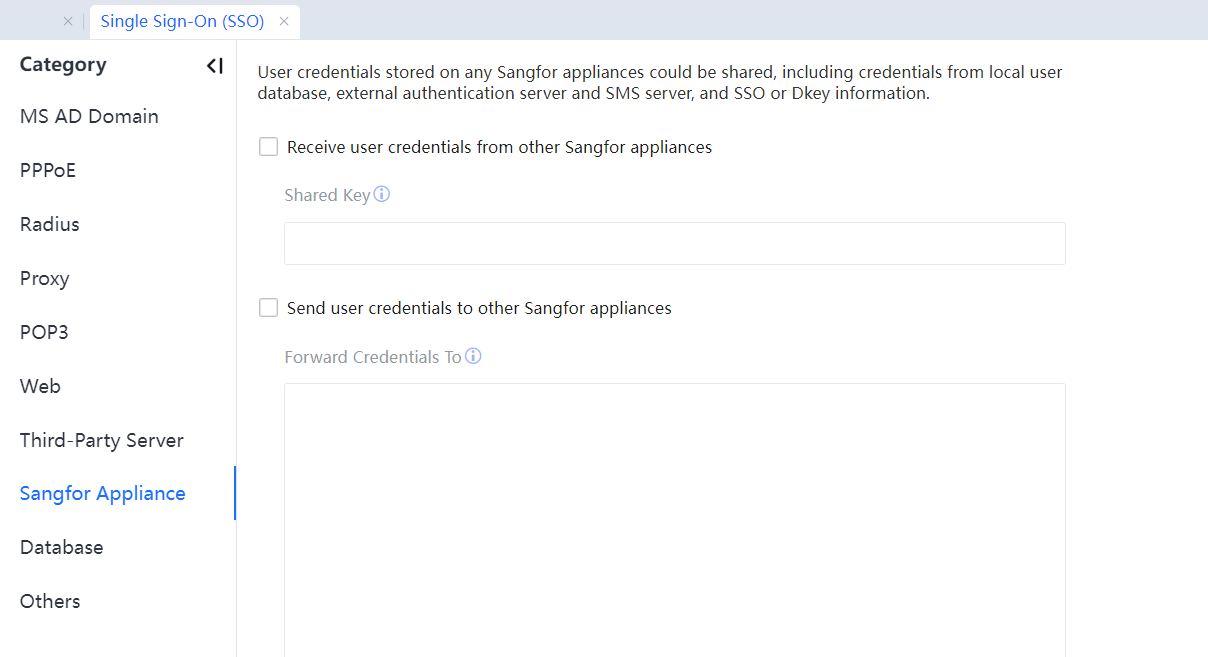Viewport: 1208px width, 657px height.
Task: Close the leftmost unnamed tab
Action: coord(68,21)
